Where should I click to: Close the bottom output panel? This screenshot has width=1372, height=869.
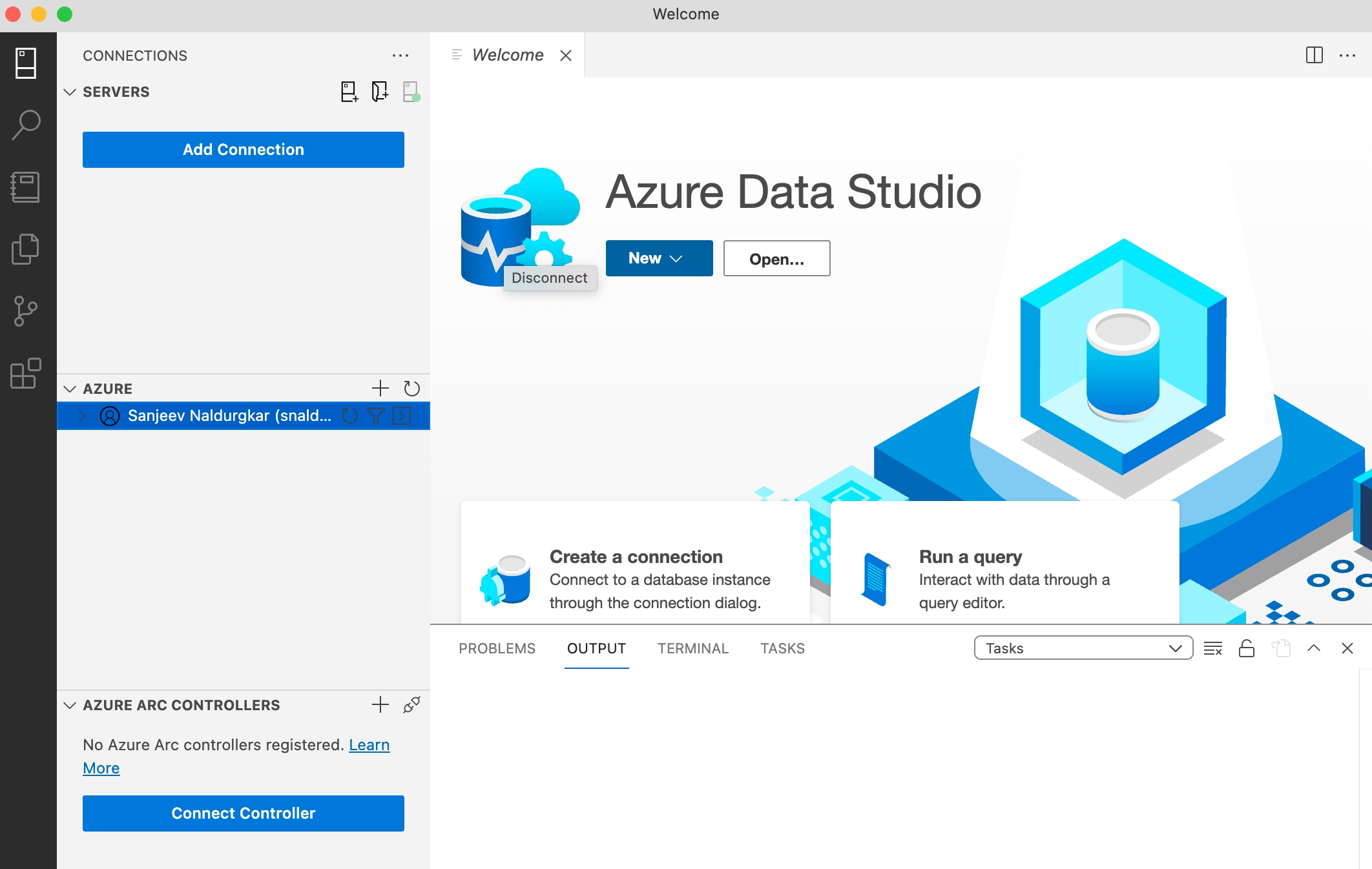(x=1347, y=648)
